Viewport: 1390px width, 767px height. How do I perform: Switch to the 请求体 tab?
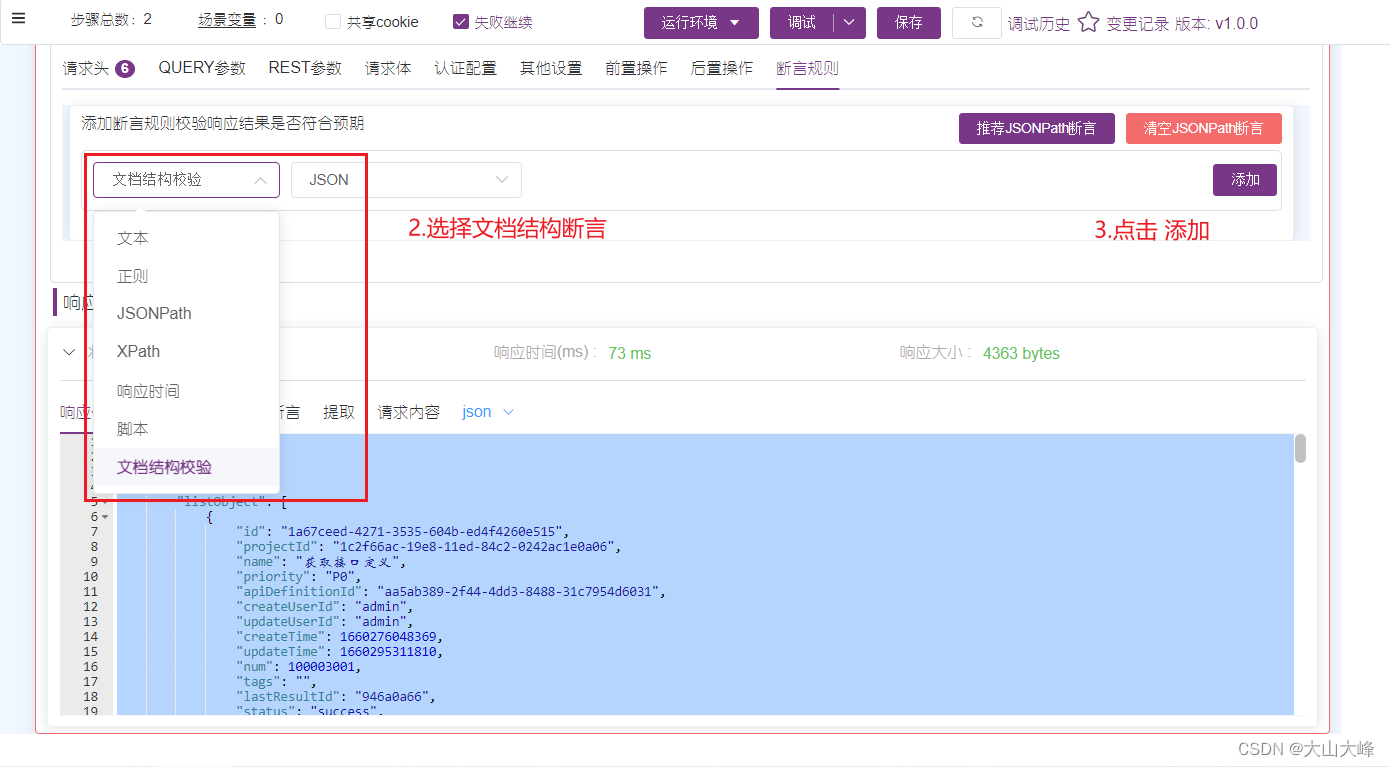(388, 68)
